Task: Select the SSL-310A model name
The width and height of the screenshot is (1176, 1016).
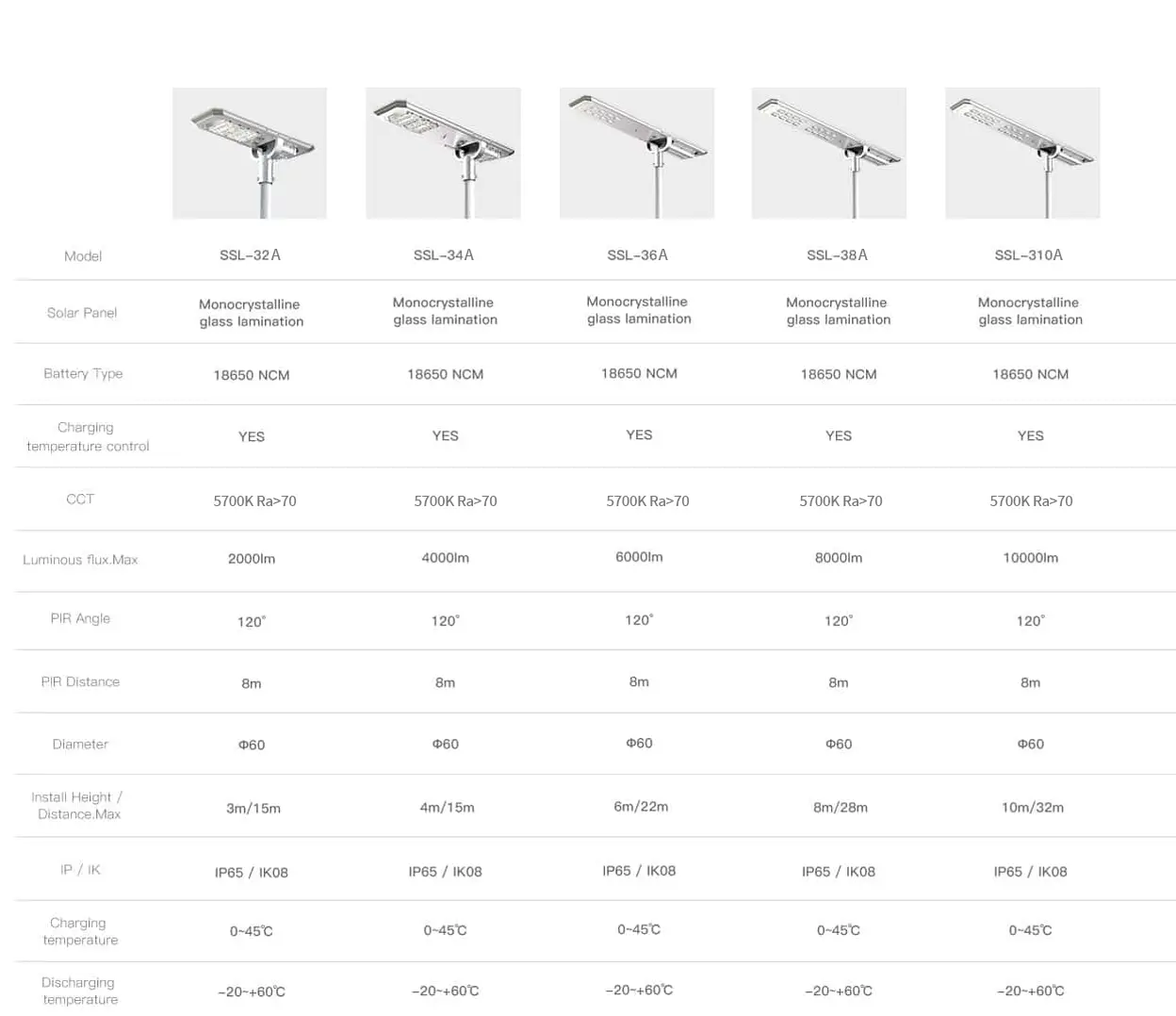Action: (1029, 255)
